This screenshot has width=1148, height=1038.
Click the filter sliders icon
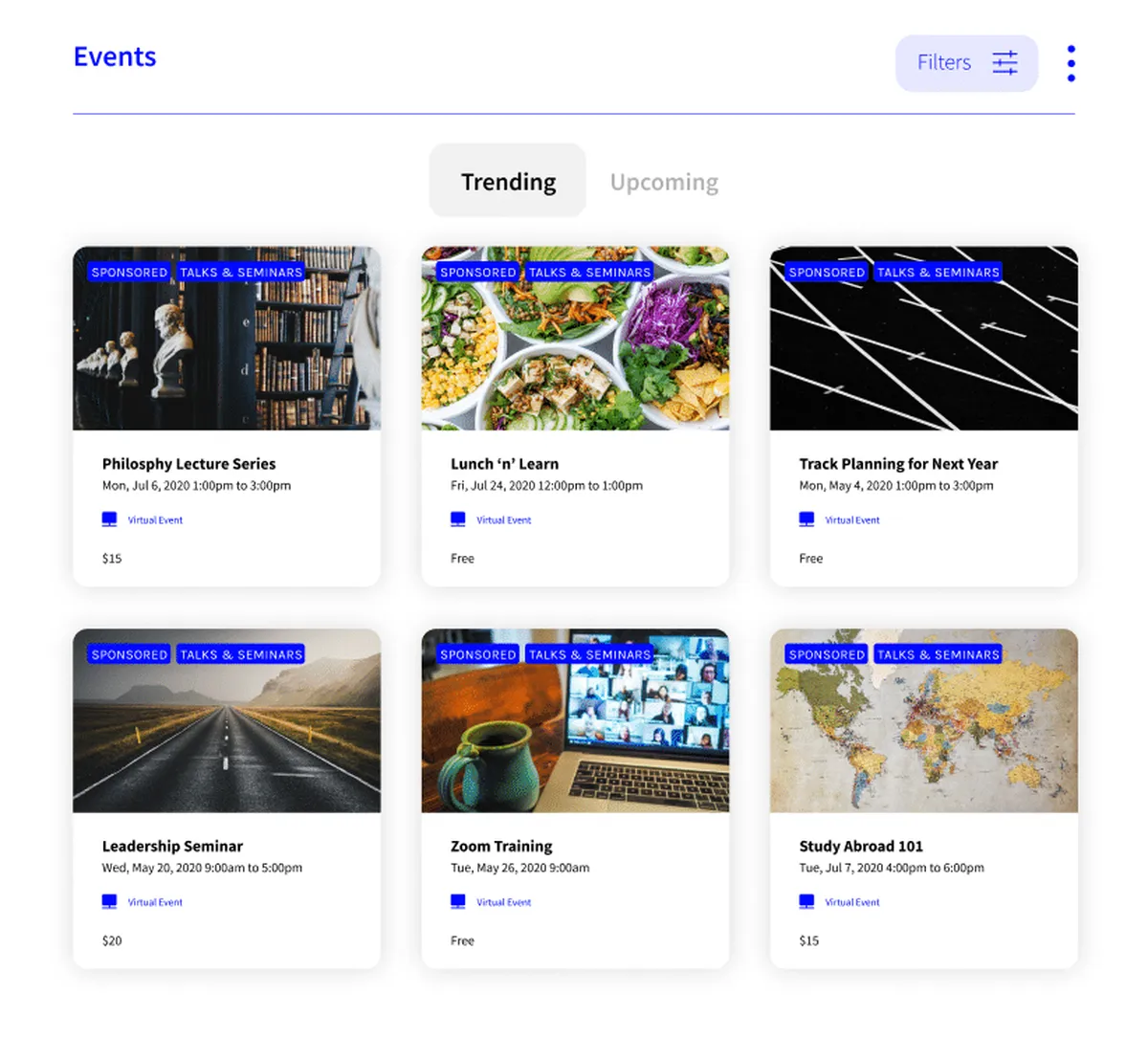click(1004, 63)
